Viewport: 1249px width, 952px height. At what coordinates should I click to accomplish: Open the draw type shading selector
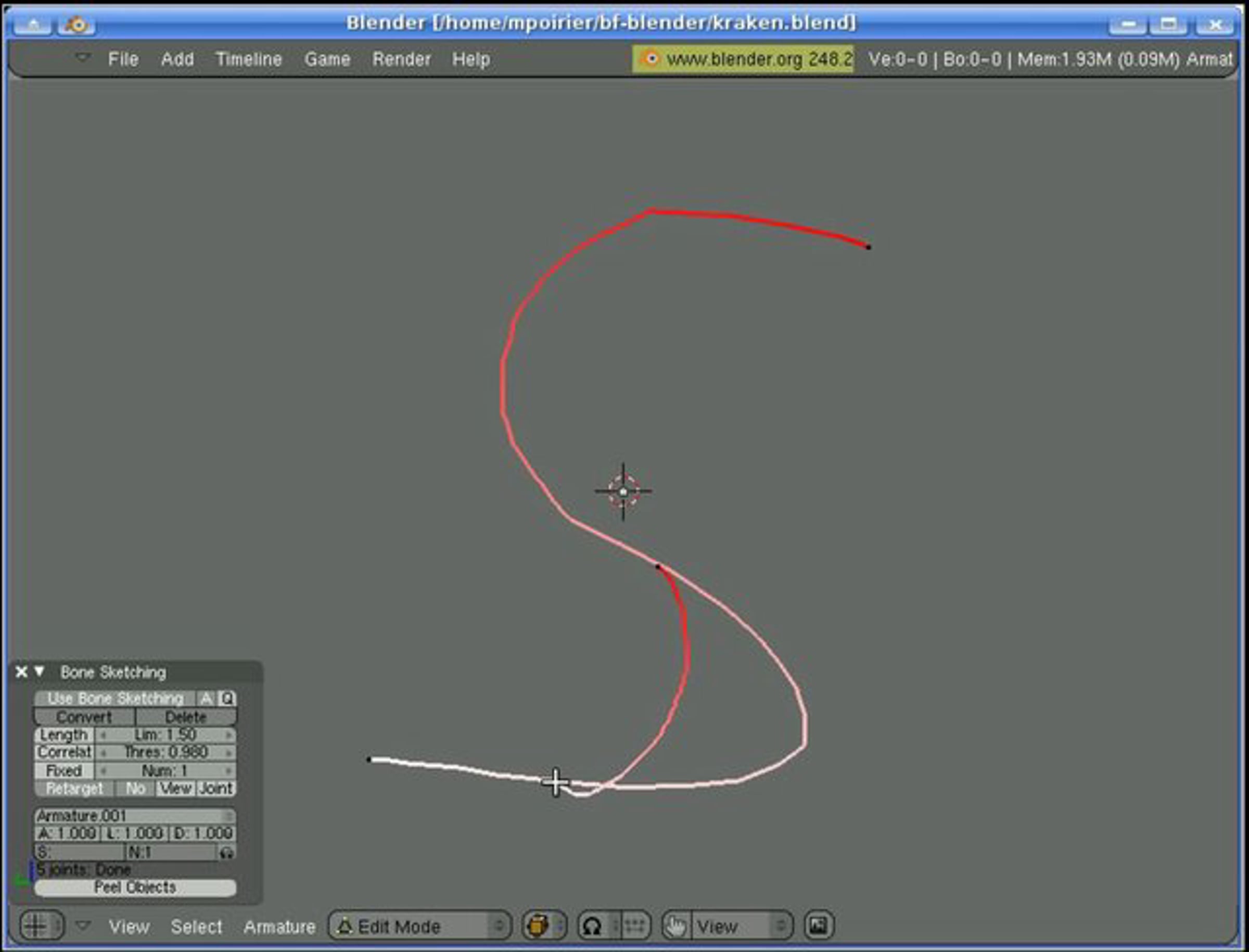point(544,927)
